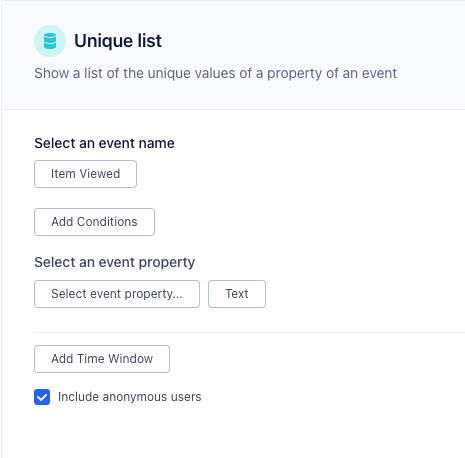Viewport: 465px width, 458px height.
Task: Uncheck the Include anonymous users checkbox
Action: [42, 397]
